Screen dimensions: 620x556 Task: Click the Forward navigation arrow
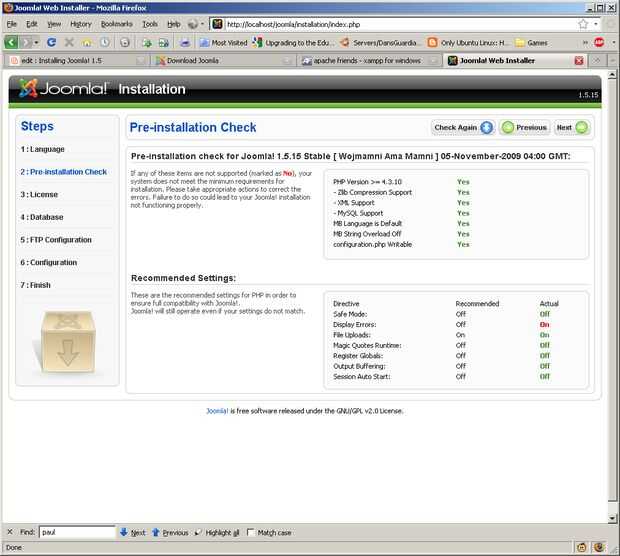tap(26, 42)
